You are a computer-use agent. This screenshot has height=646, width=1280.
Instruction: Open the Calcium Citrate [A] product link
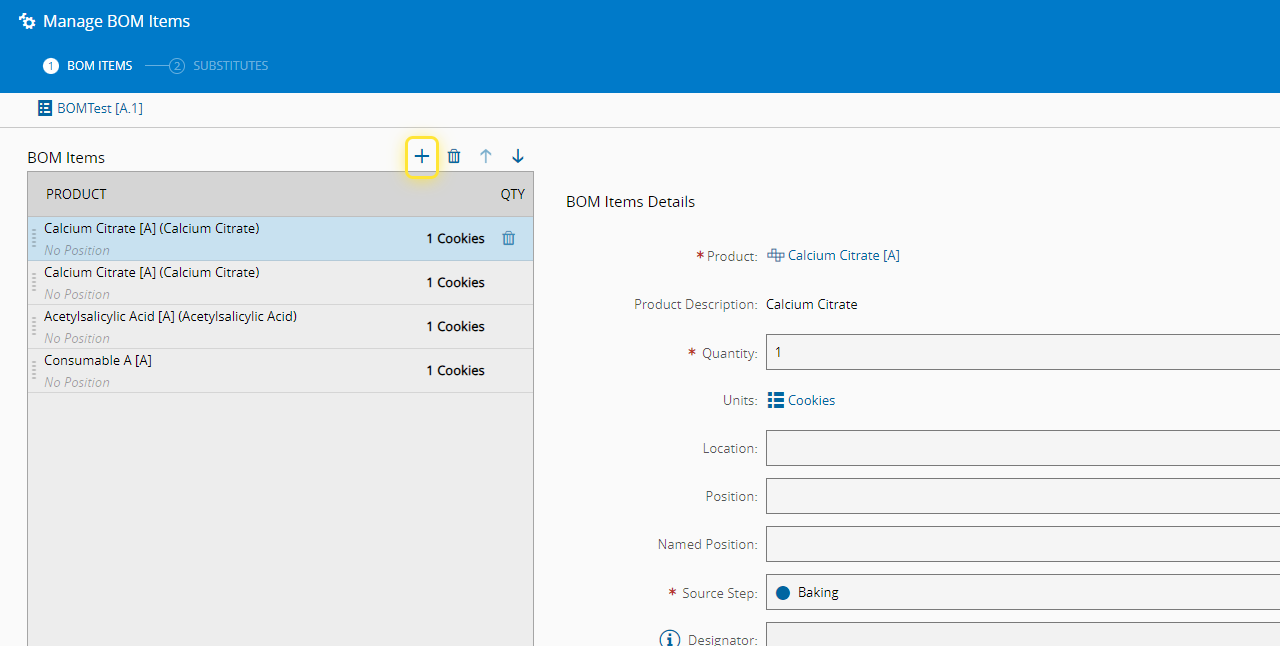coord(843,256)
